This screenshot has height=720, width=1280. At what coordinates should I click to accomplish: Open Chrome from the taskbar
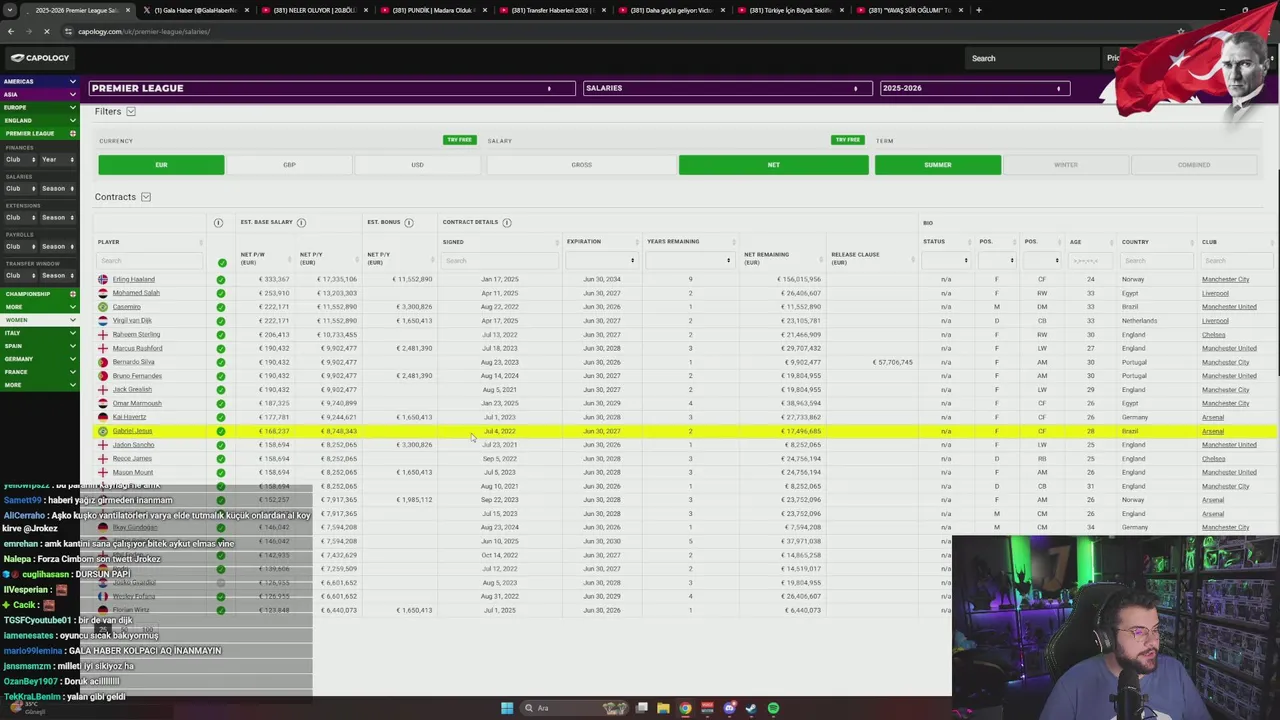(685, 708)
